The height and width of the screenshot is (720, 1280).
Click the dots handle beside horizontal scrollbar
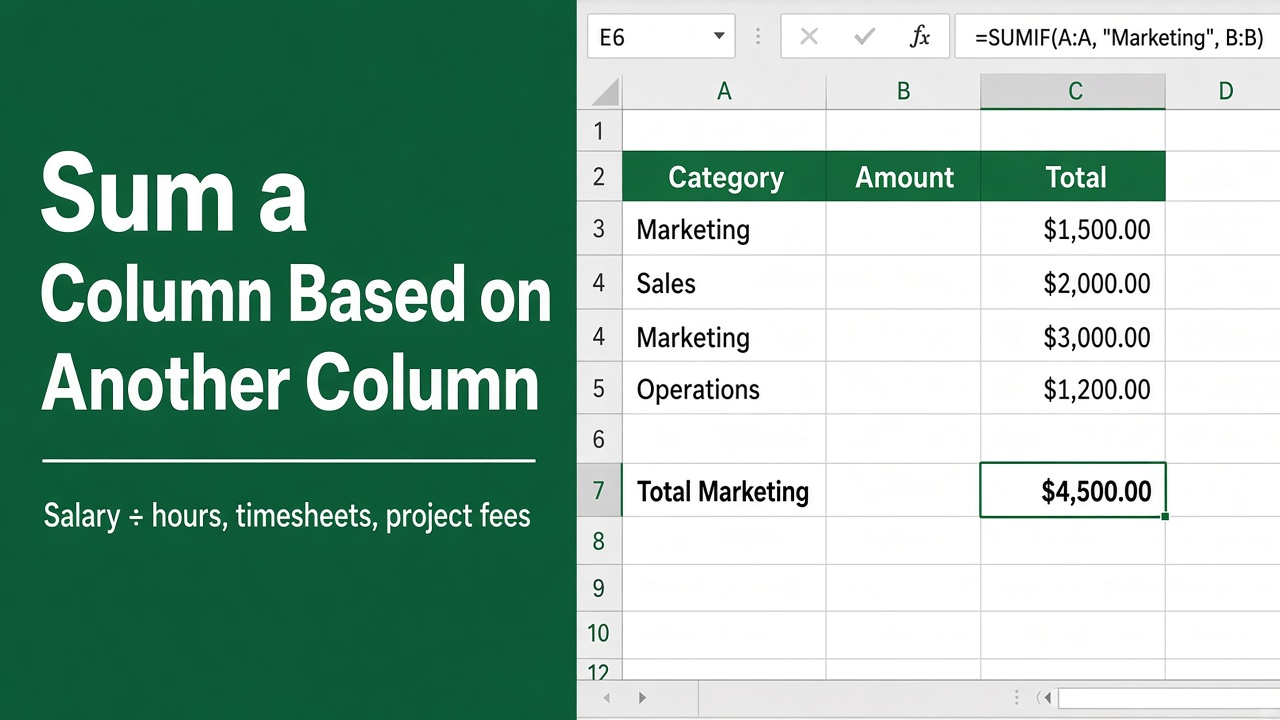pos(1017,697)
